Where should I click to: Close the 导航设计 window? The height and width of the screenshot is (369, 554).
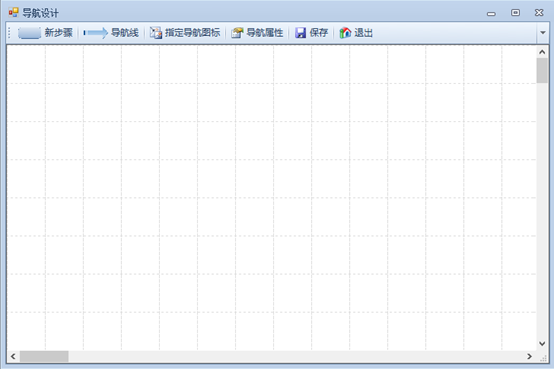(x=539, y=13)
